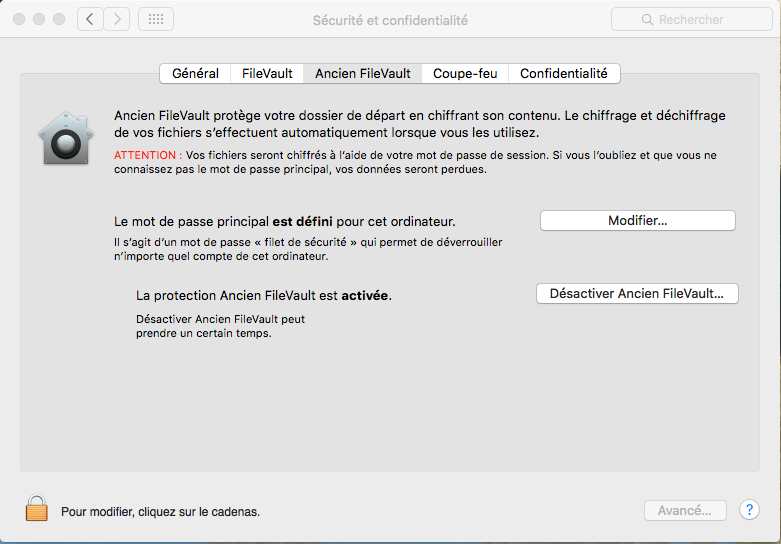Click the red close window button
Screen dimensions: 781x544
[x=19, y=19]
